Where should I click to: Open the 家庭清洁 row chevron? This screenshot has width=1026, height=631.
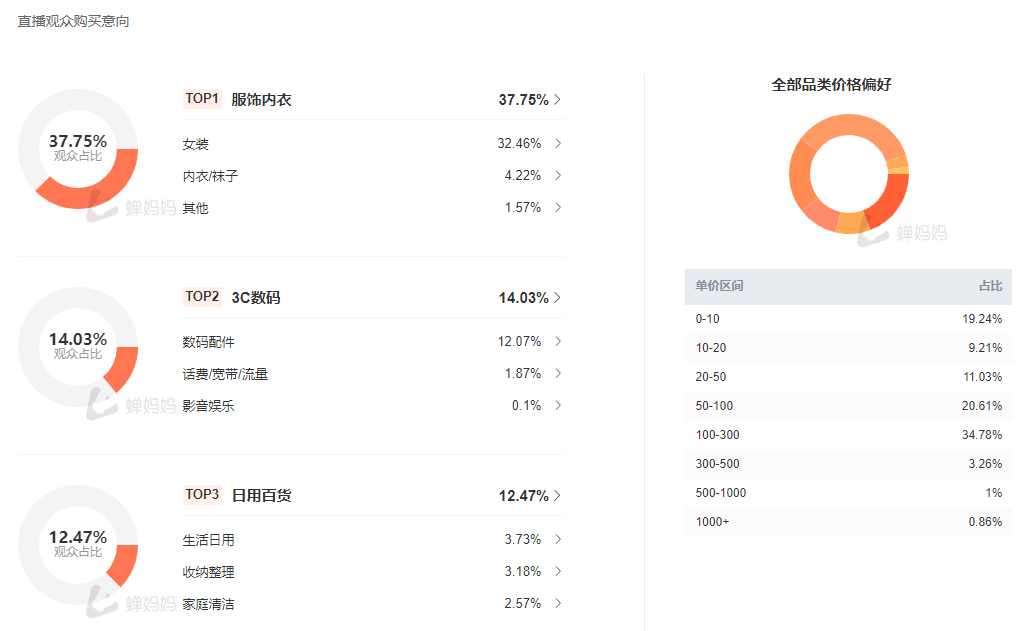558,604
